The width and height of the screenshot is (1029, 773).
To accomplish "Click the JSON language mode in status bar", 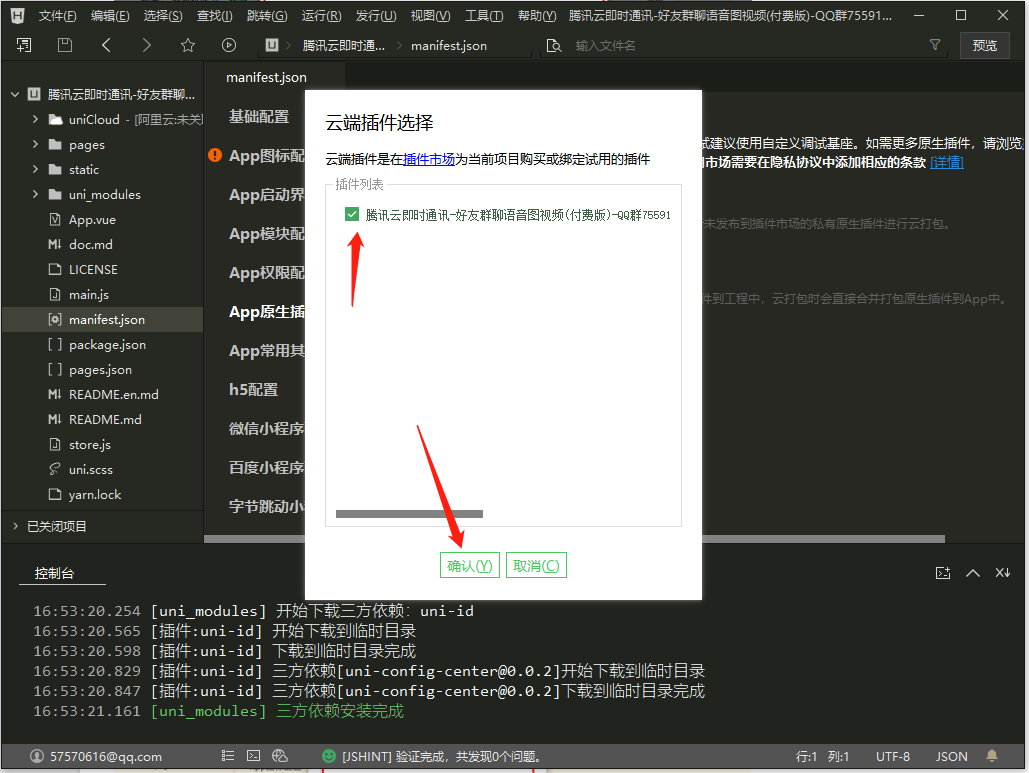I will (x=952, y=756).
